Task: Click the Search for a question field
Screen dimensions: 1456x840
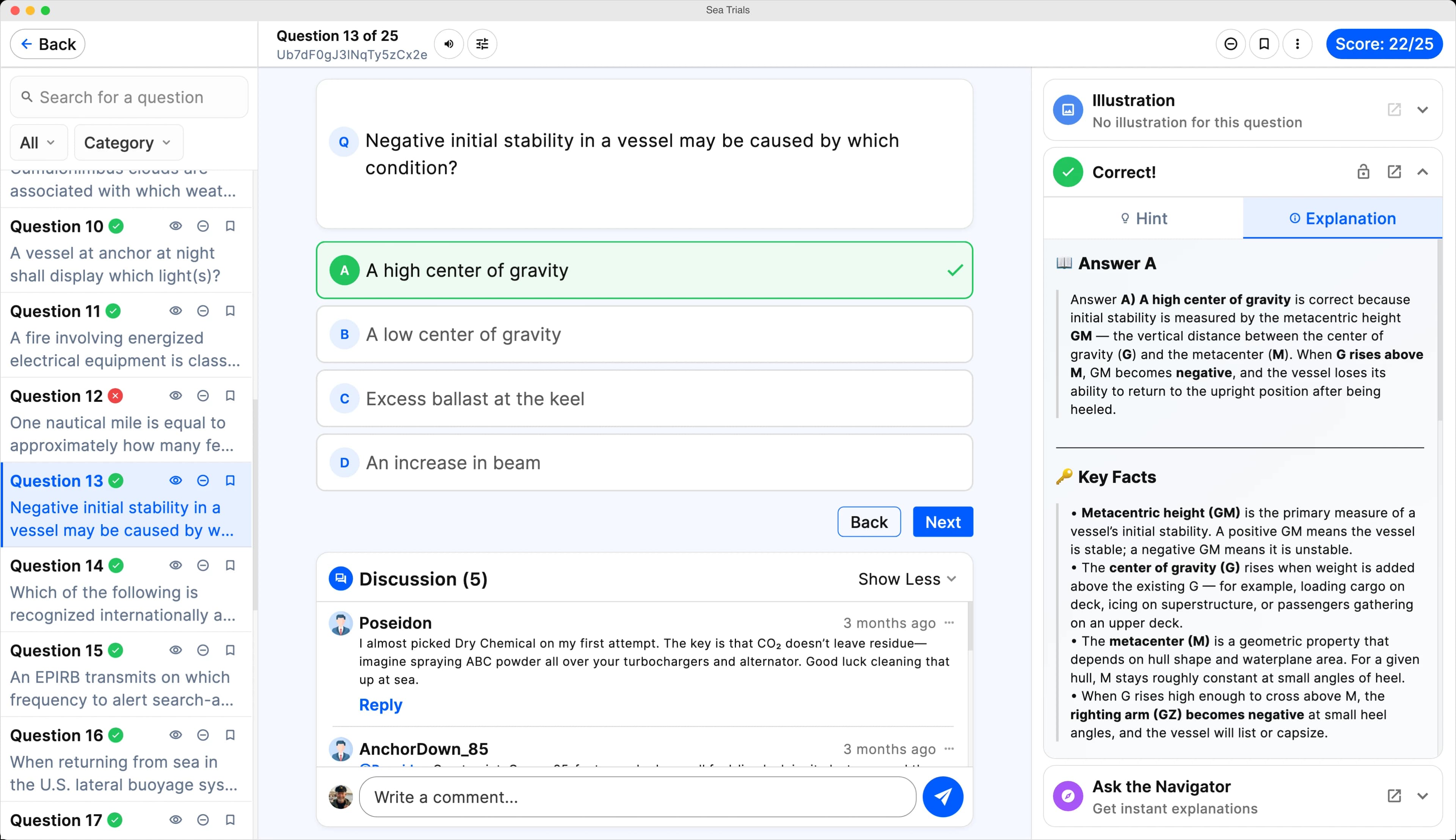Action: click(129, 97)
